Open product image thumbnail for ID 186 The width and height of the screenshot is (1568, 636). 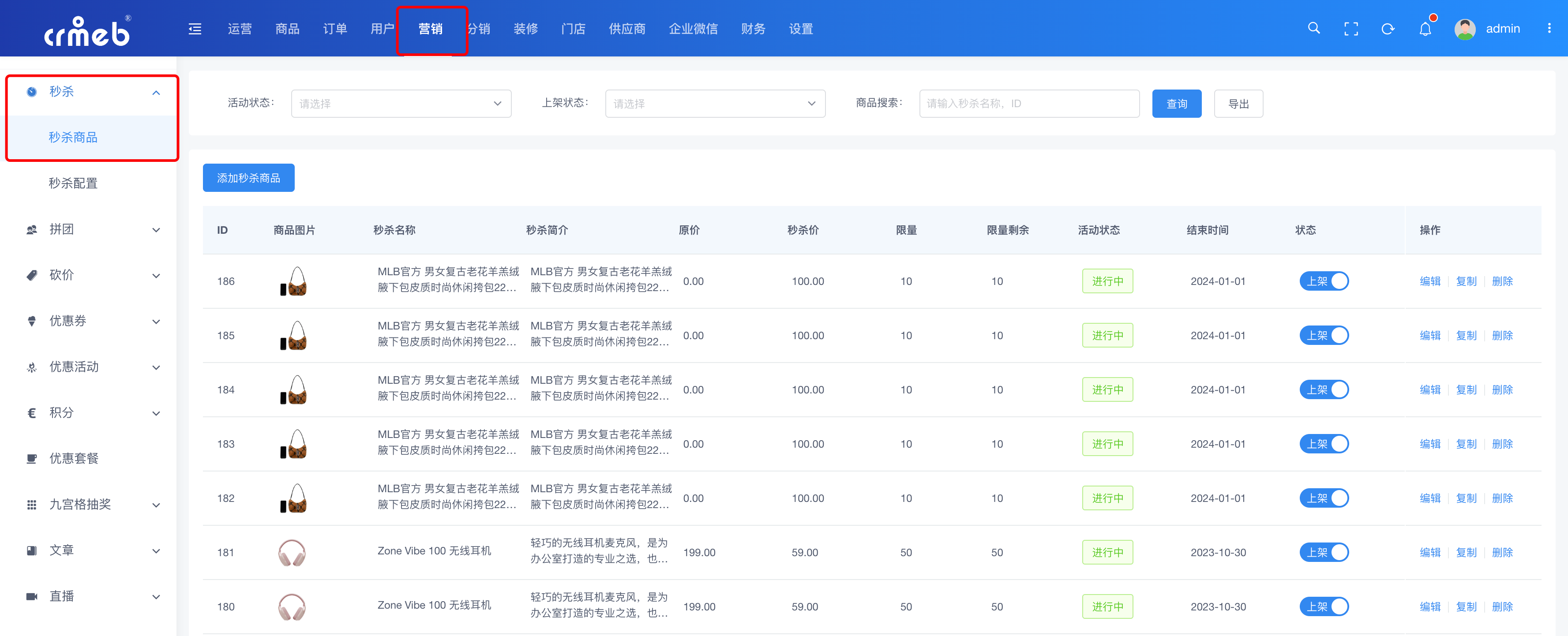[293, 281]
